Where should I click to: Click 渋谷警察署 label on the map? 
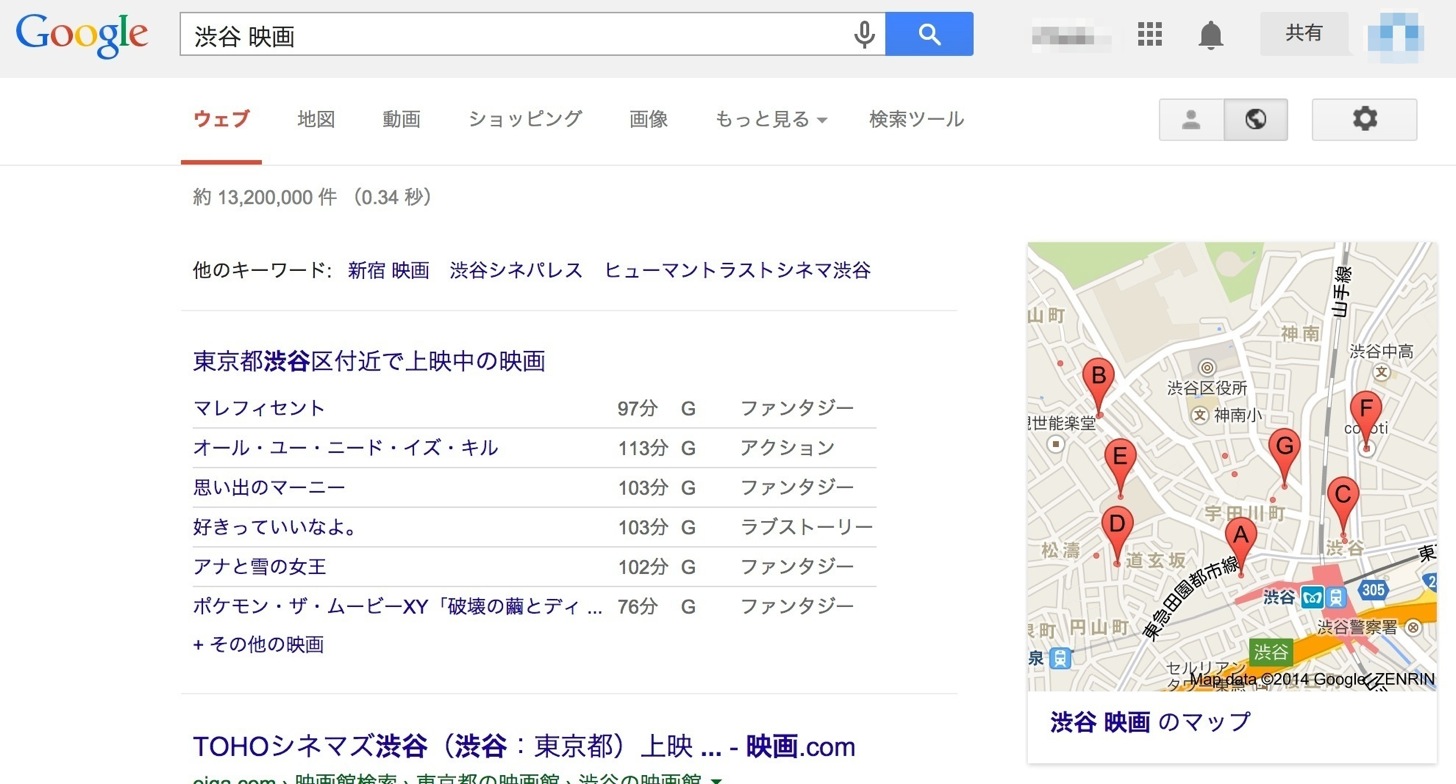click(x=1357, y=627)
